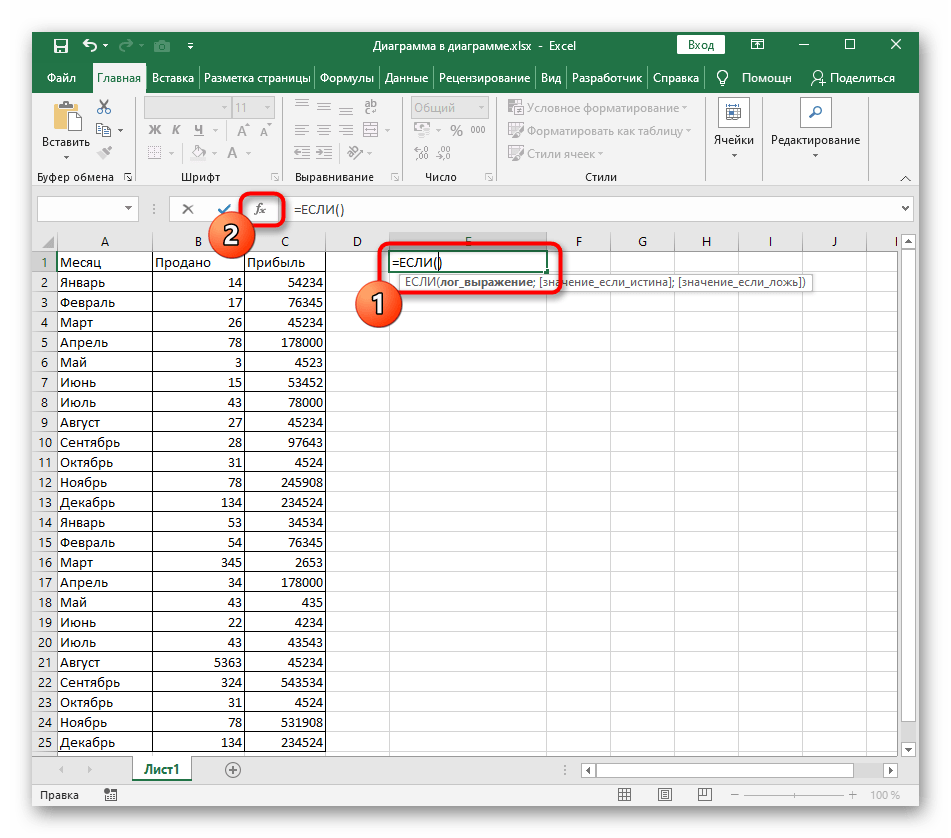
Task: Select the column G header
Action: (x=642, y=242)
